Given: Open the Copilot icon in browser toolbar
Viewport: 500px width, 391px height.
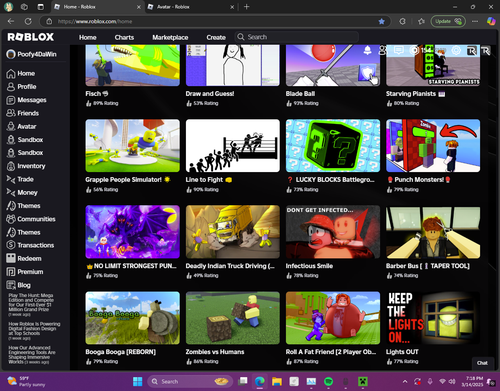Looking at the screenshot, I should tap(491, 21).
